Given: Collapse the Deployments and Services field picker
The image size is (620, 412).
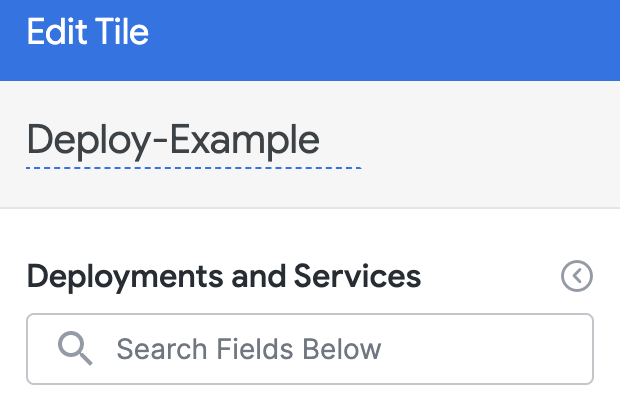Looking at the screenshot, I should tap(577, 276).
